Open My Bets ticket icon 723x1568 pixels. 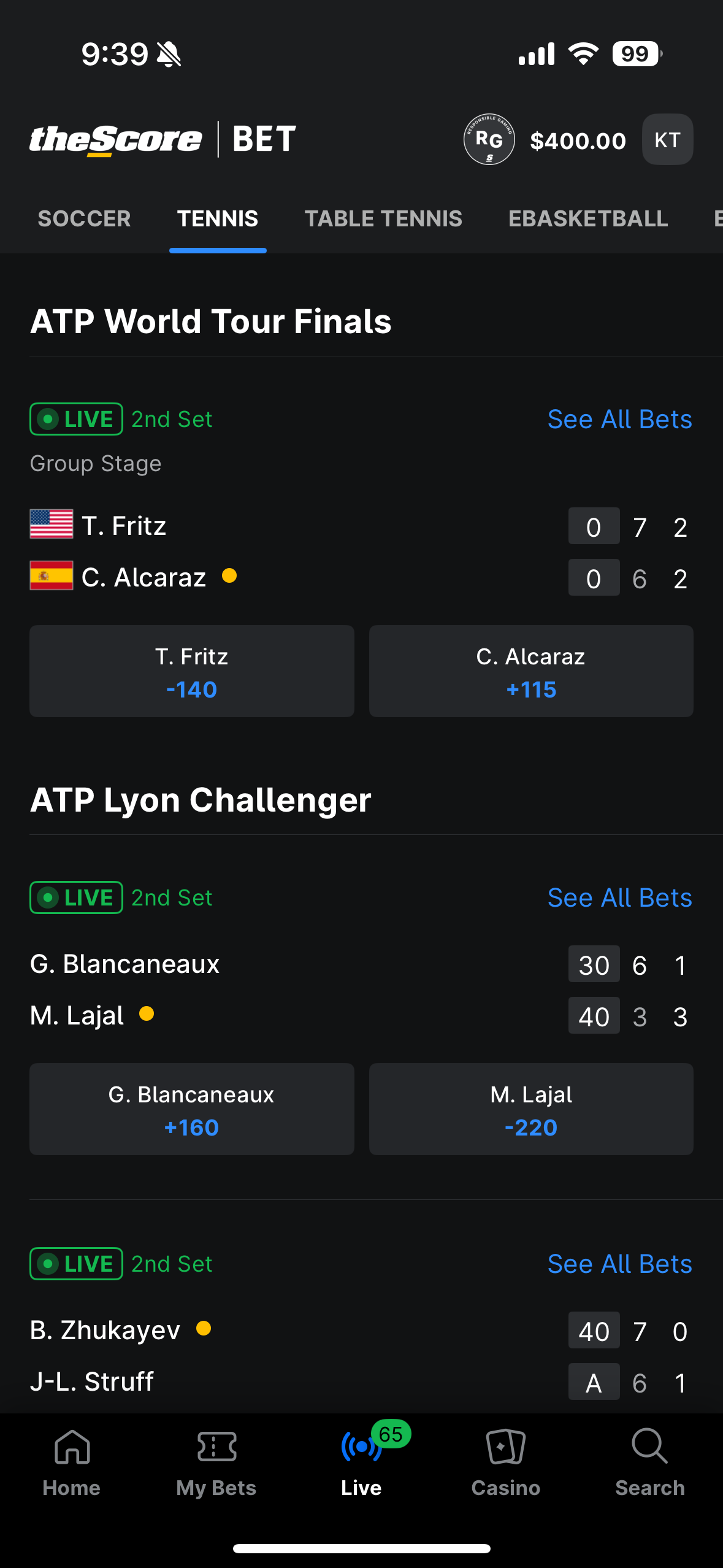(216, 1448)
